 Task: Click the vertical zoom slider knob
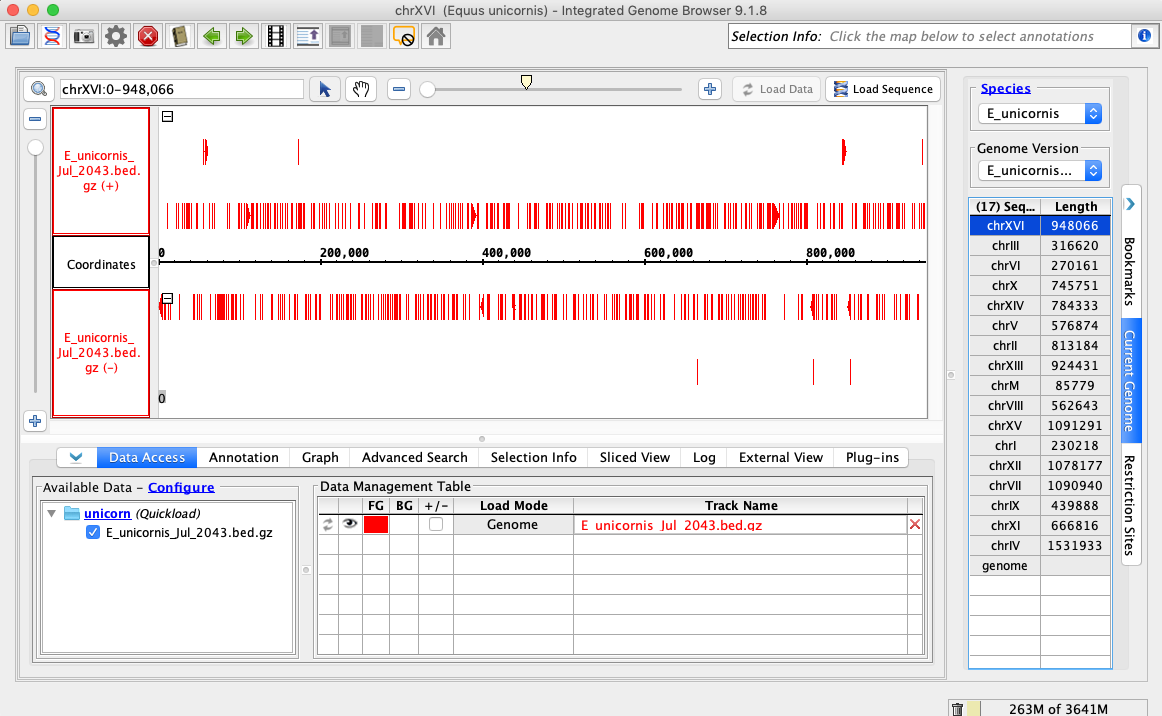point(35,147)
